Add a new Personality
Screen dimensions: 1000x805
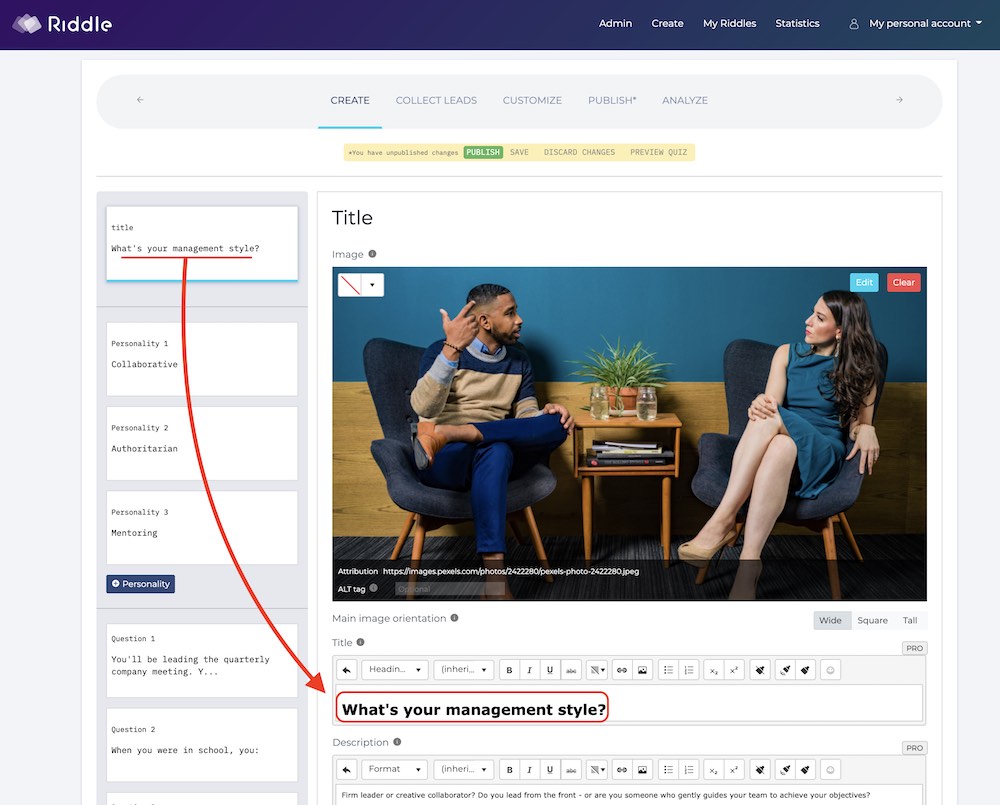point(140,584)
